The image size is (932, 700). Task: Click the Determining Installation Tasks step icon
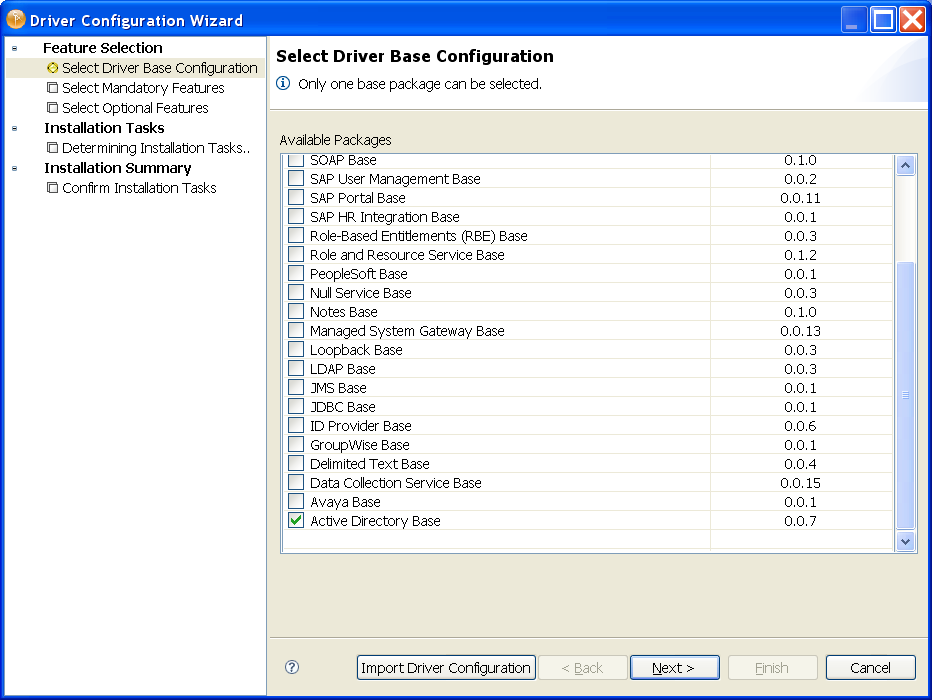click(52, 147)
